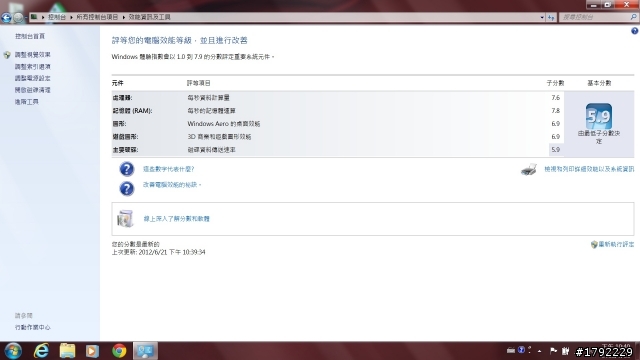Open the address bar history dropdown arrow

542,17
